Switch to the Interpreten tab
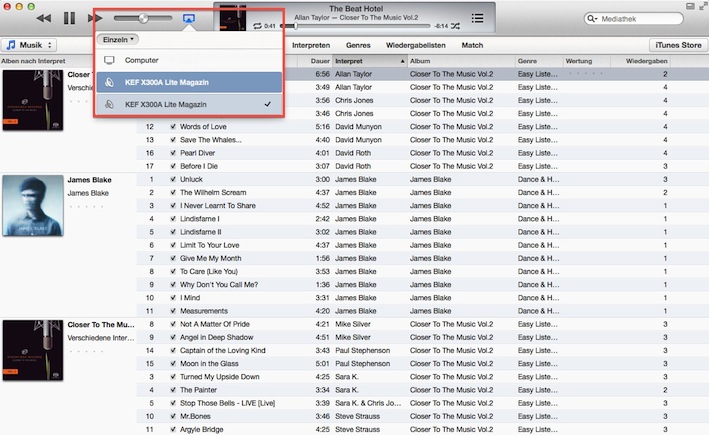 pyautogui.click(x=311, y=45)
